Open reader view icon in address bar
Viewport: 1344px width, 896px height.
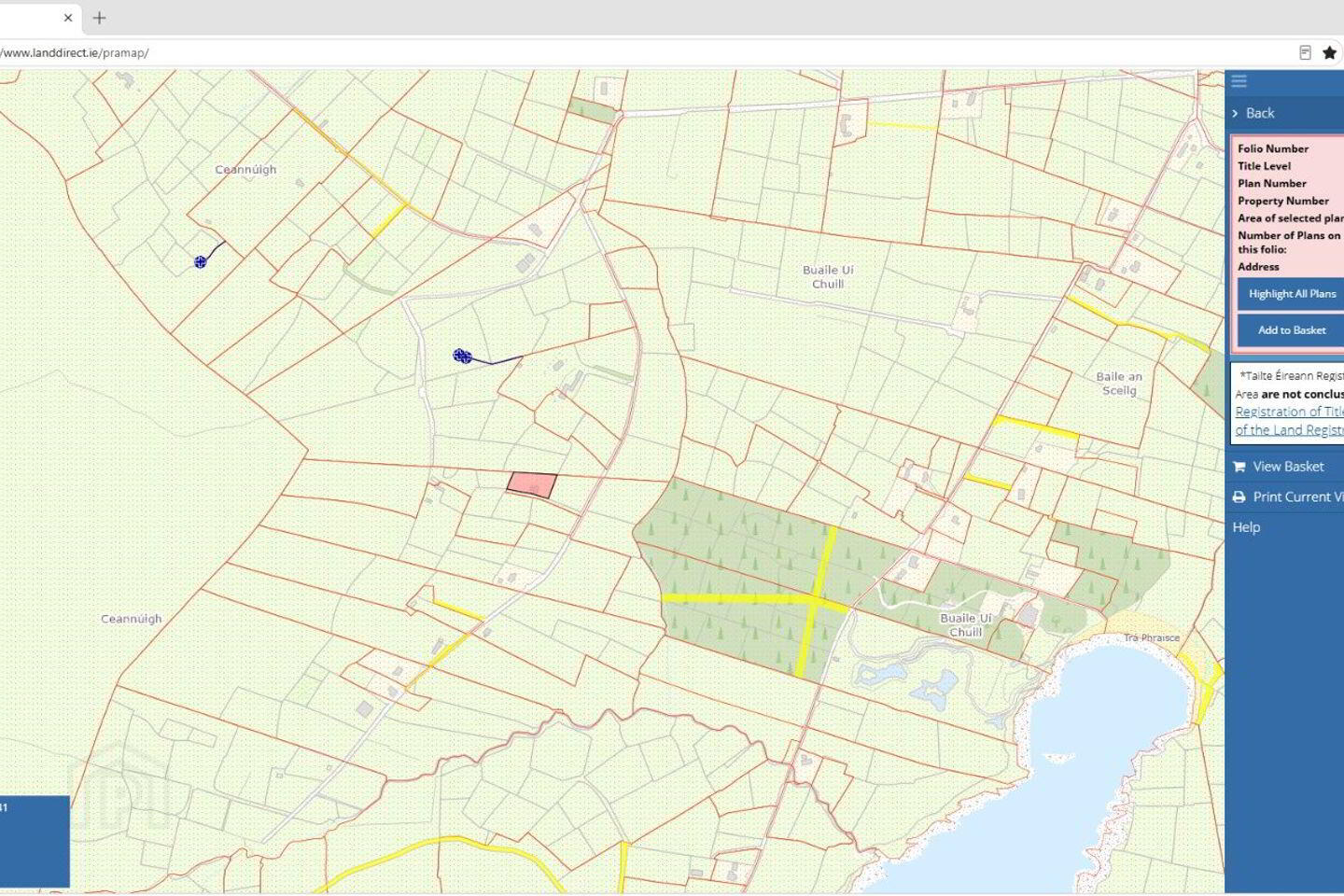tap(1306, 53)
